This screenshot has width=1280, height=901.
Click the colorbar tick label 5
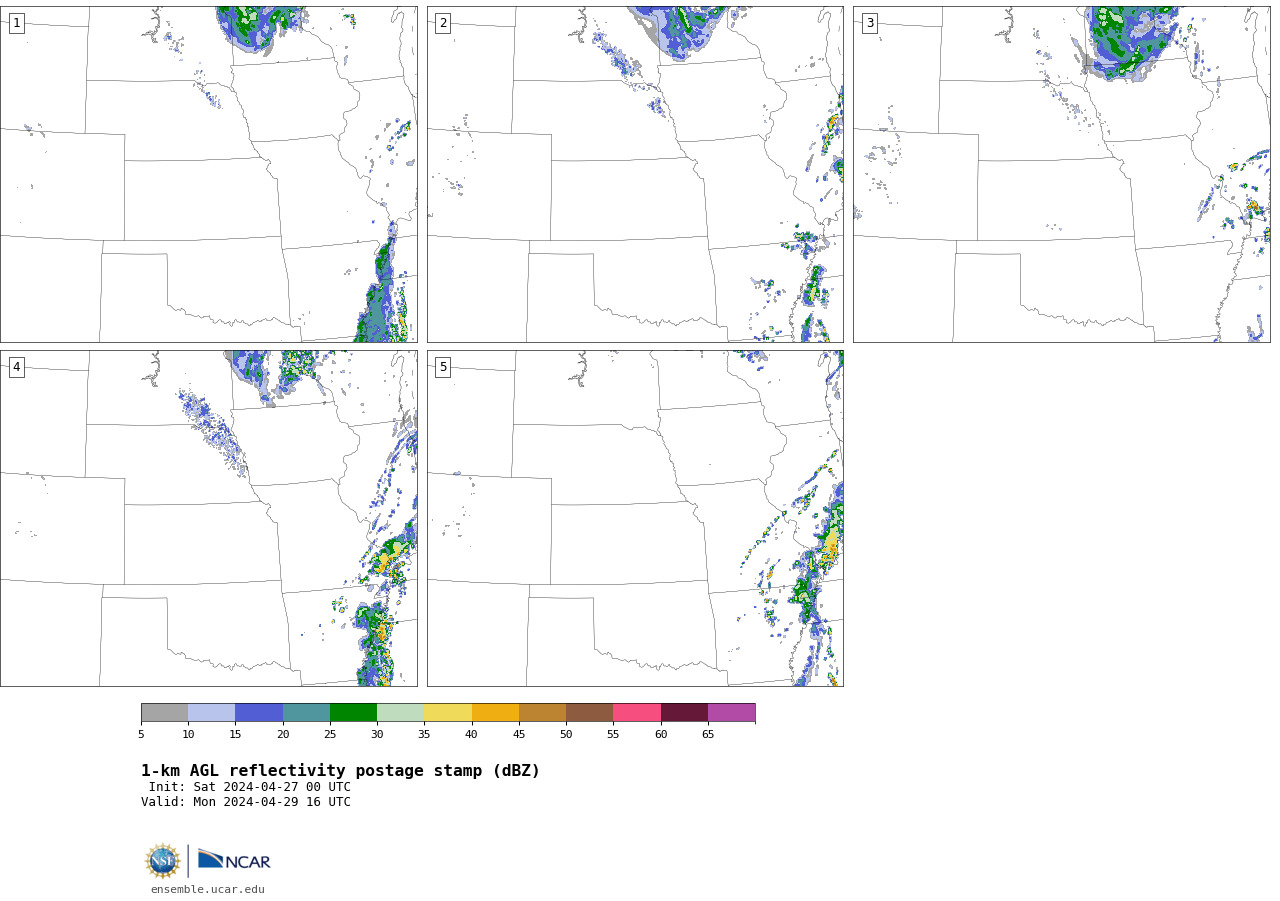(x=141, y=735)
